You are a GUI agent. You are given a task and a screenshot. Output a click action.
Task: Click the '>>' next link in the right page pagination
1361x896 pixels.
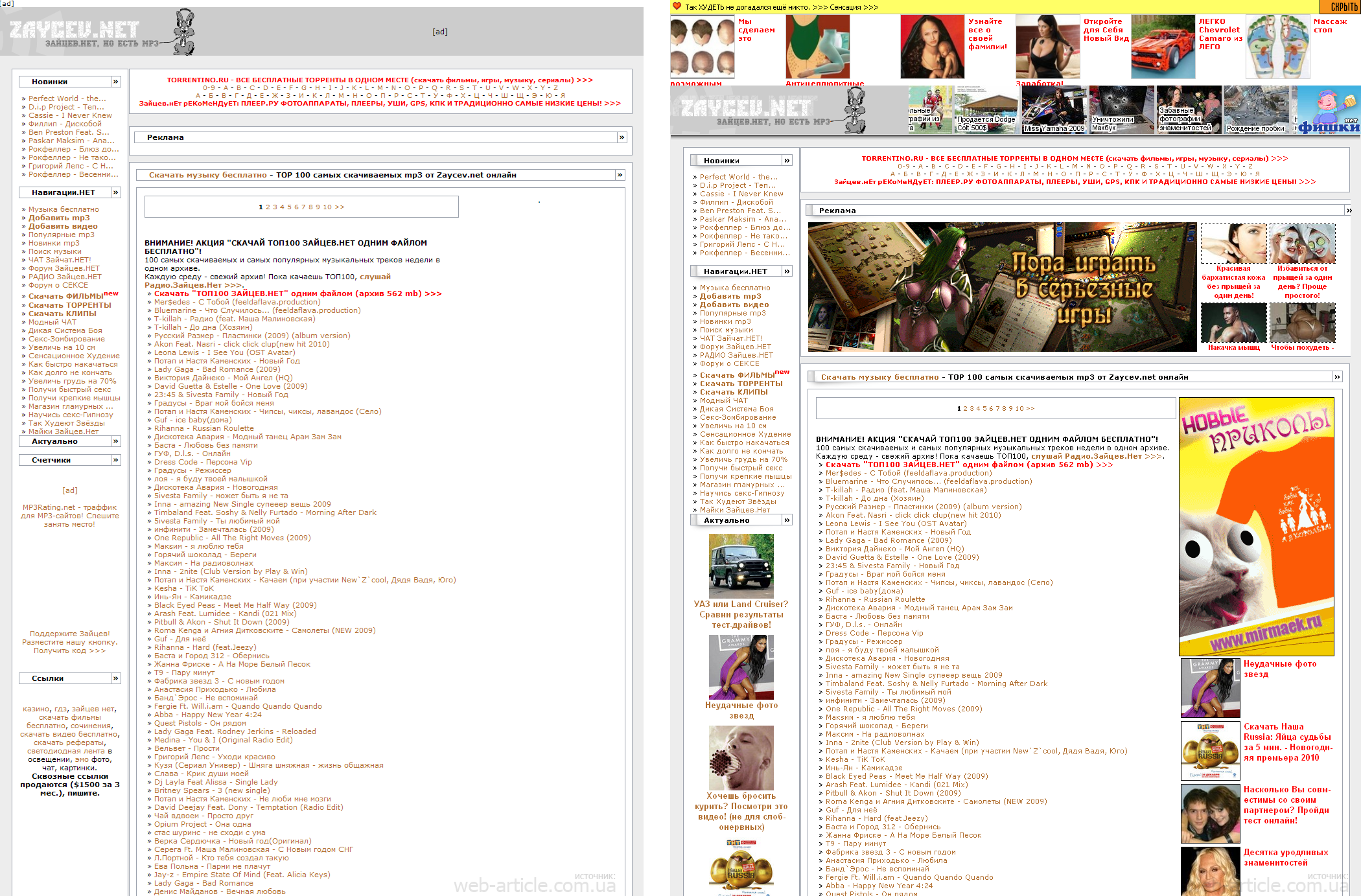pos(1030,409)
